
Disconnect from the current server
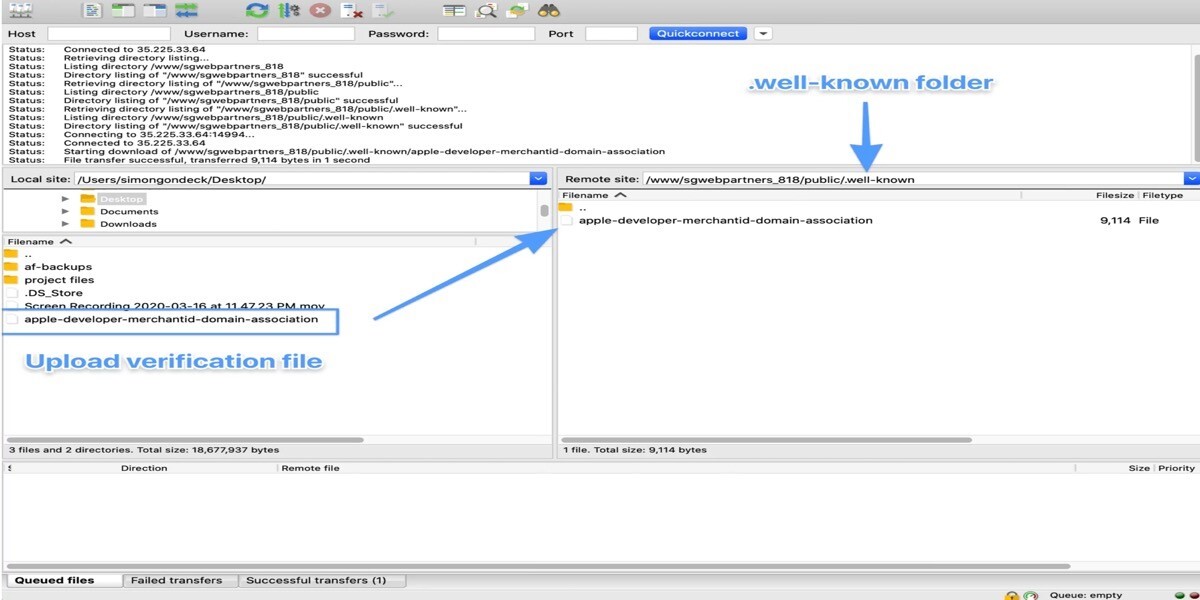352,11
